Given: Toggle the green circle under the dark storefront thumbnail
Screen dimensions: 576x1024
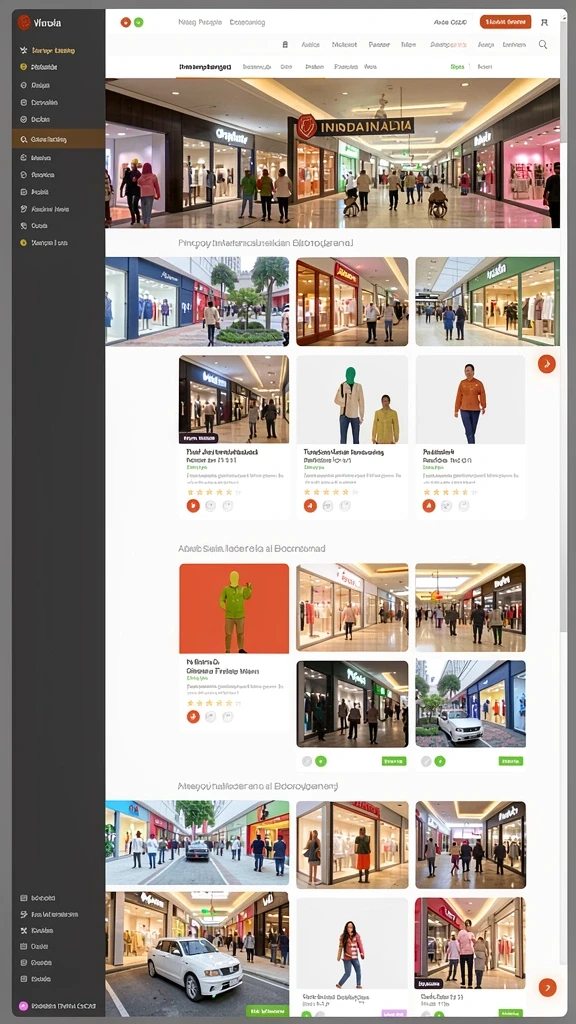Looking at the screenshot, I should (321, 761).
